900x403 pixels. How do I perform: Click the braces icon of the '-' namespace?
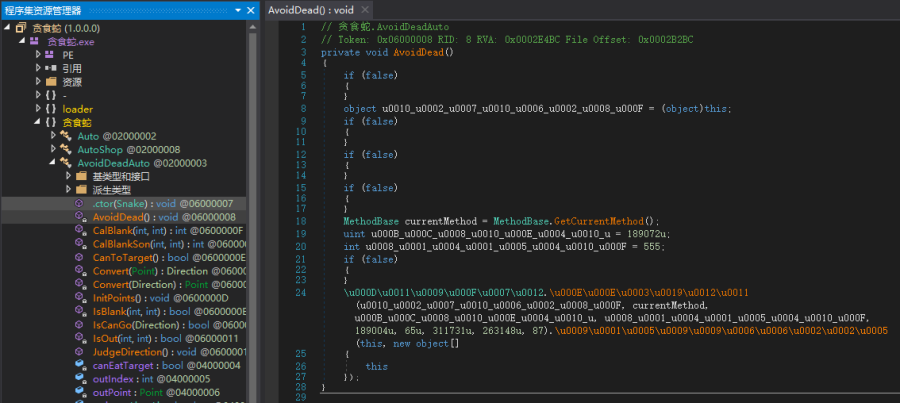click(x=50, y=95)
